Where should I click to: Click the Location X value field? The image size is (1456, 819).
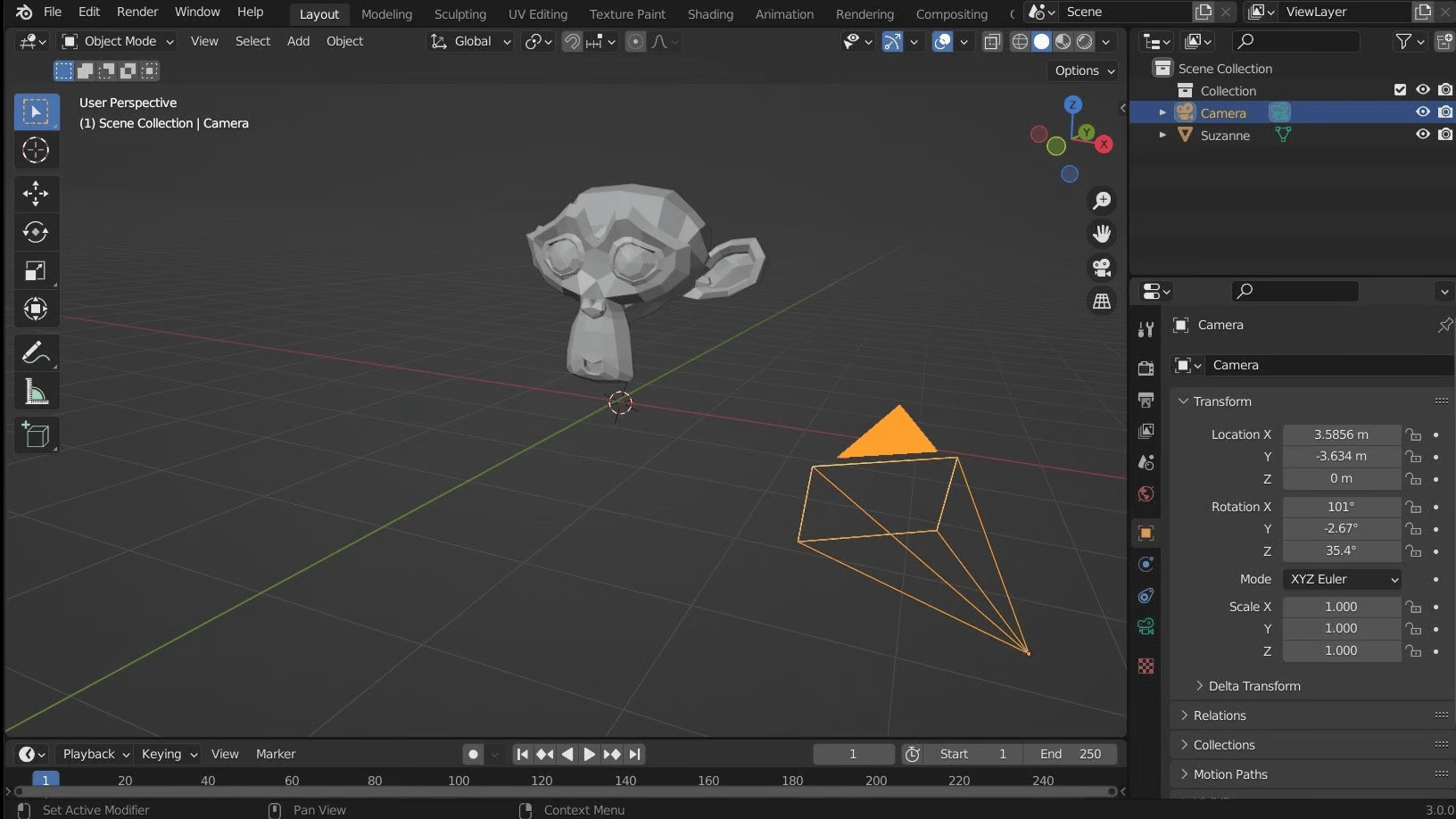pyautogui.click(x=1340, y=434)
